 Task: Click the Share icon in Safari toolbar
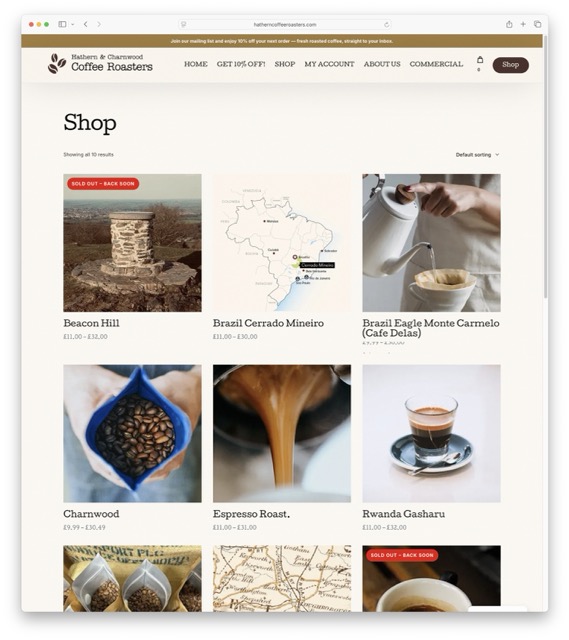click(509, 24)
